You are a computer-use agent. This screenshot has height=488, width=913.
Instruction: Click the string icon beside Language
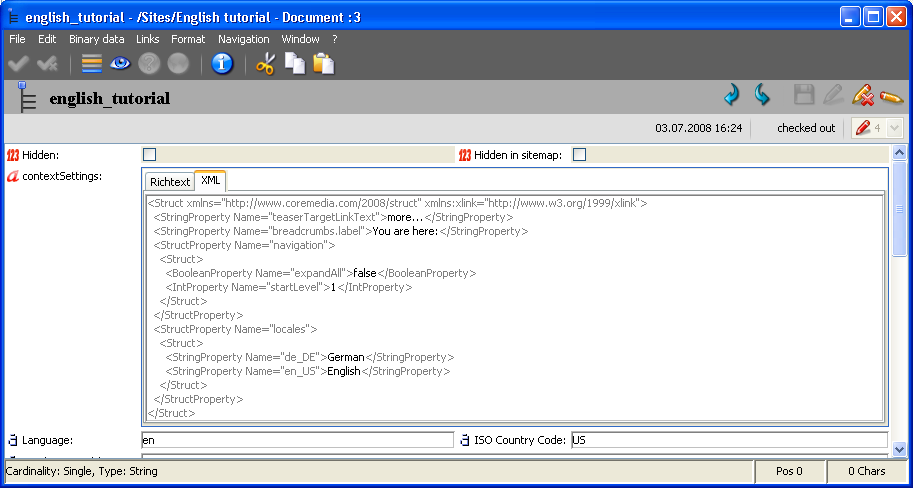pyautogui.click(x=13, y=441)
